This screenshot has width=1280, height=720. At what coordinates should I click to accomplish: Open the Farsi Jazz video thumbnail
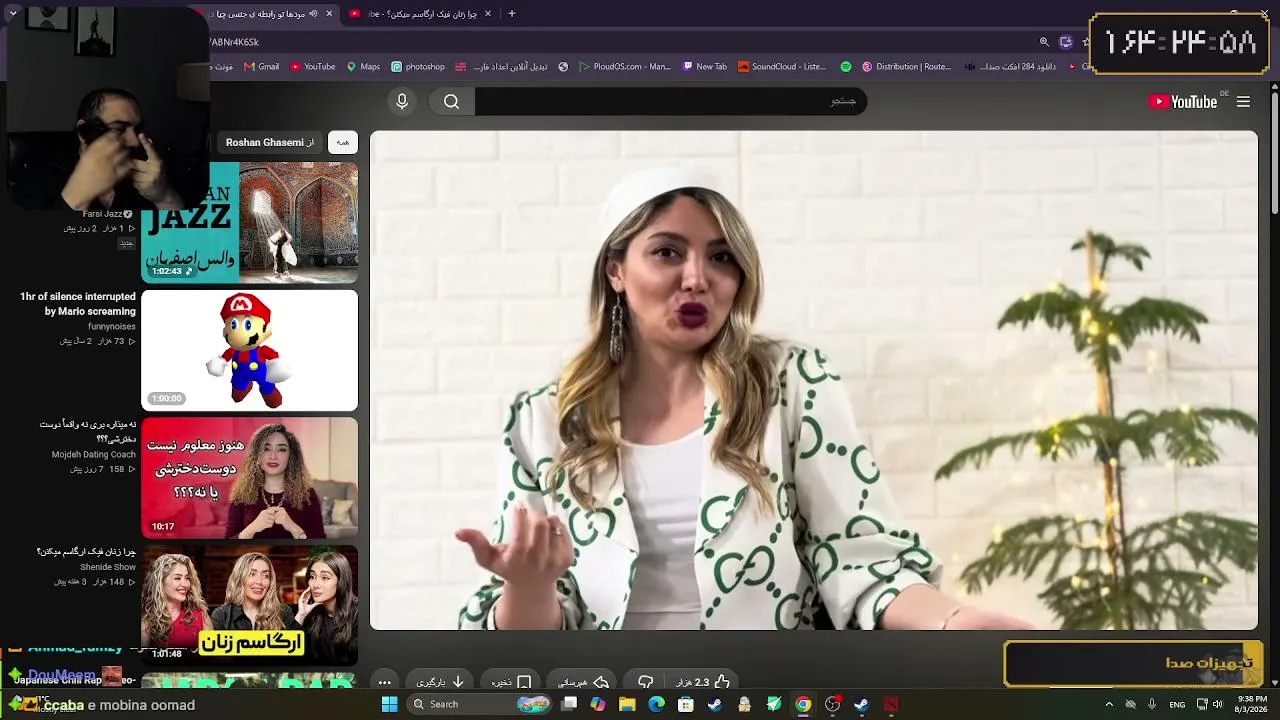[x=249, y=222]
